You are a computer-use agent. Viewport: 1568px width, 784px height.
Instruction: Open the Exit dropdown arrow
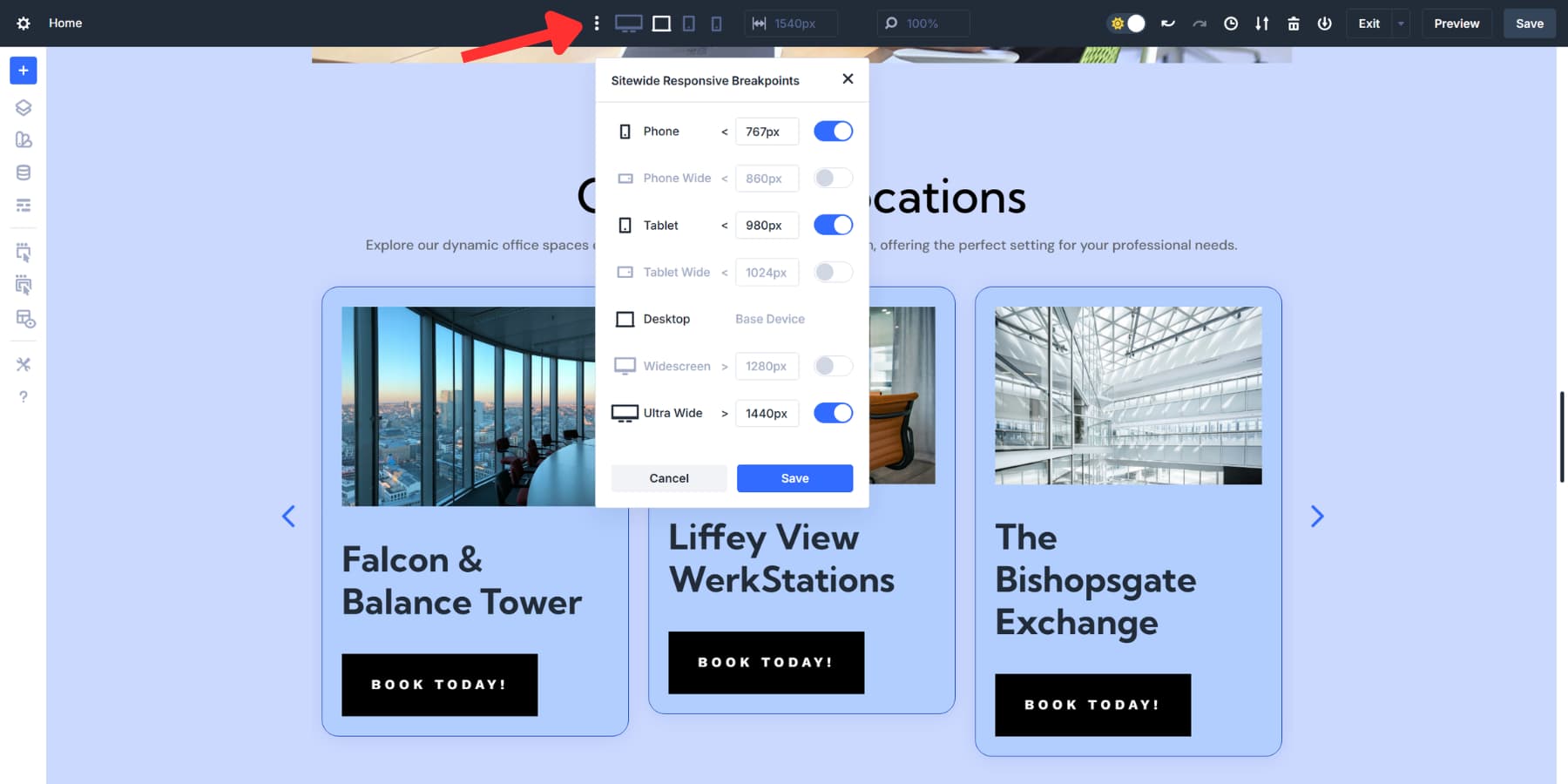click(1400, 24)
